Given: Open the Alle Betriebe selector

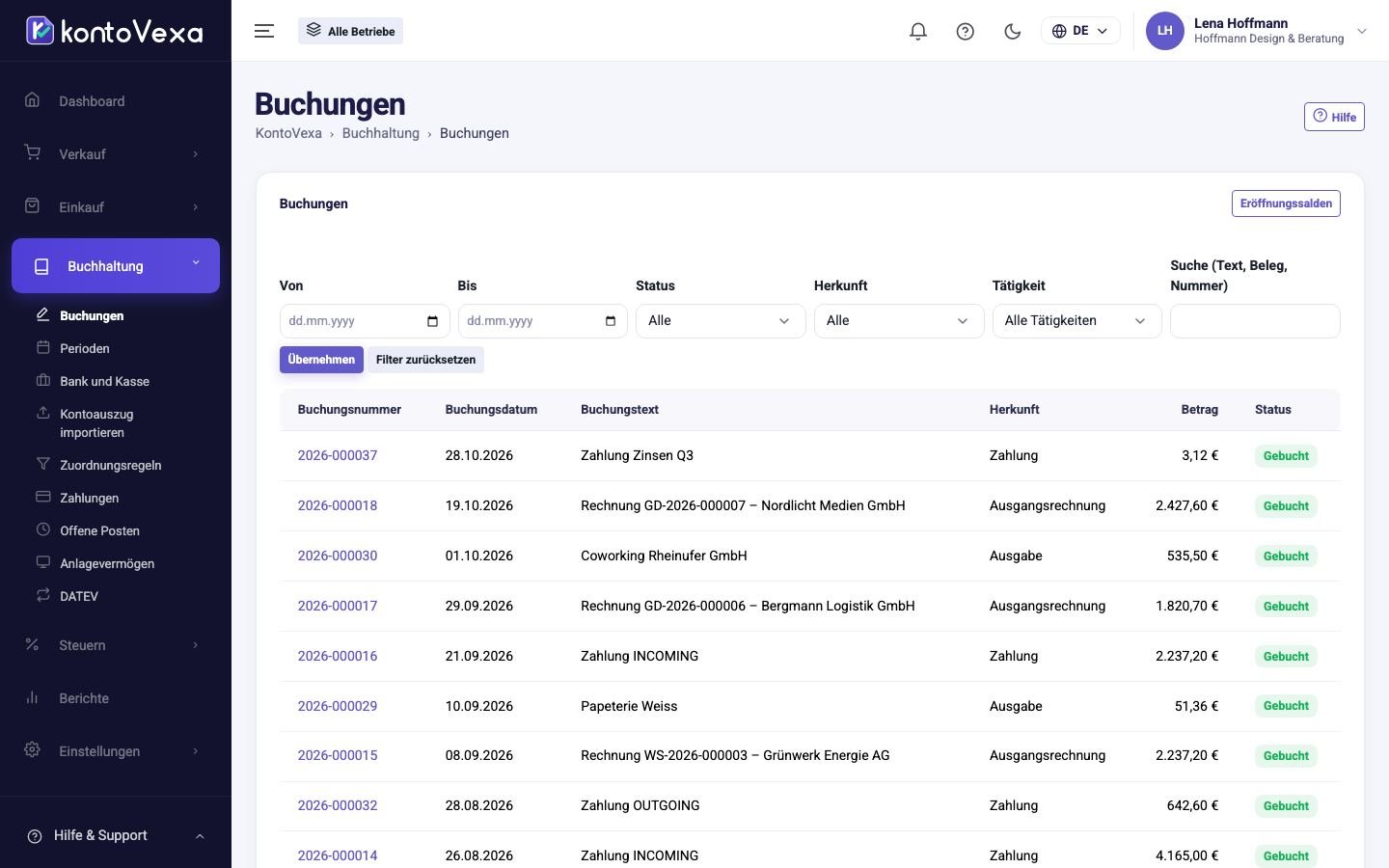Looking at the screenshot, I should point(350,31).
